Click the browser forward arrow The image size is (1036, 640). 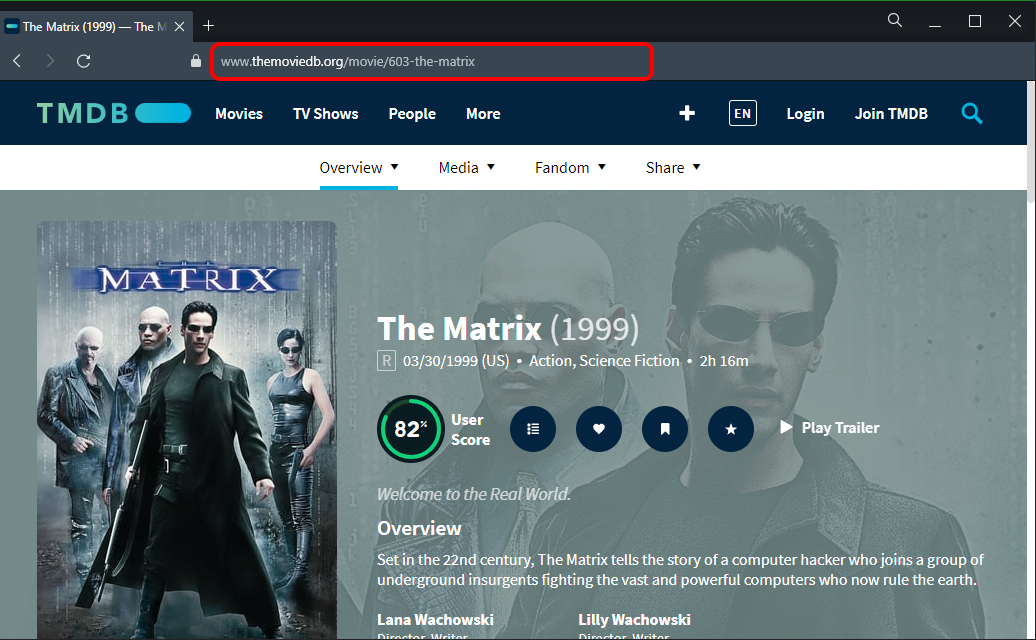pyautogui.click(x=50, y=61)
